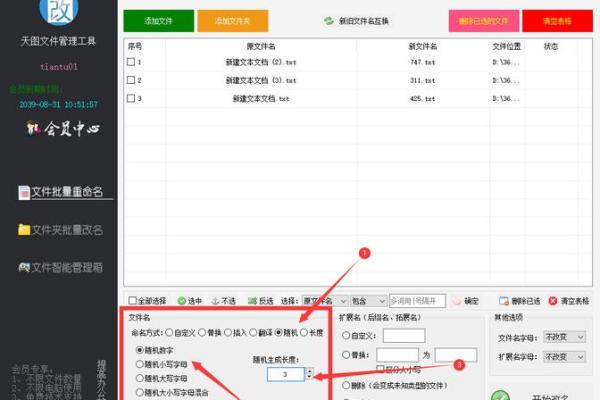This screenshot has width=600, height=400.
Task: Choose the 随机大写字母 option
Action: tap(140, 378)
